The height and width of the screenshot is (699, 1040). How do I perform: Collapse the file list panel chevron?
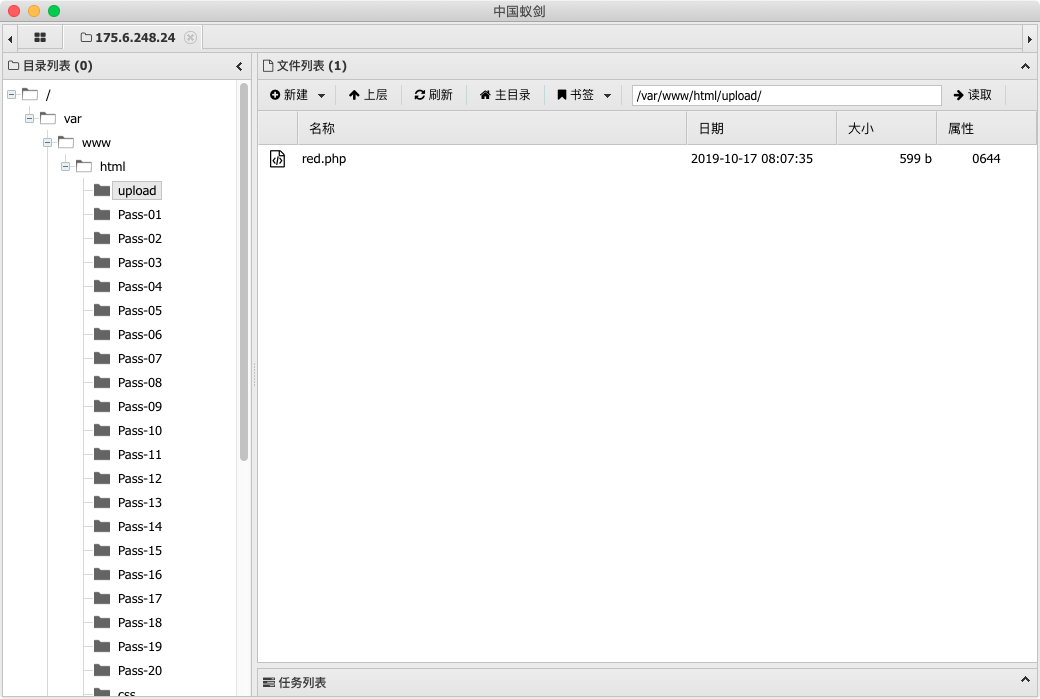[1025, 66]
